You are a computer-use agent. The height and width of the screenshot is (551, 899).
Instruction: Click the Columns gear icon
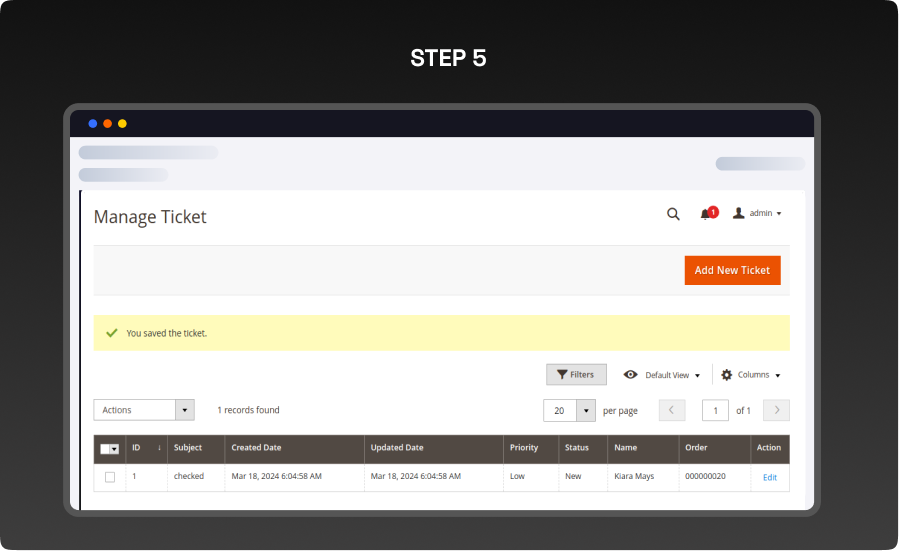(727, 375)
